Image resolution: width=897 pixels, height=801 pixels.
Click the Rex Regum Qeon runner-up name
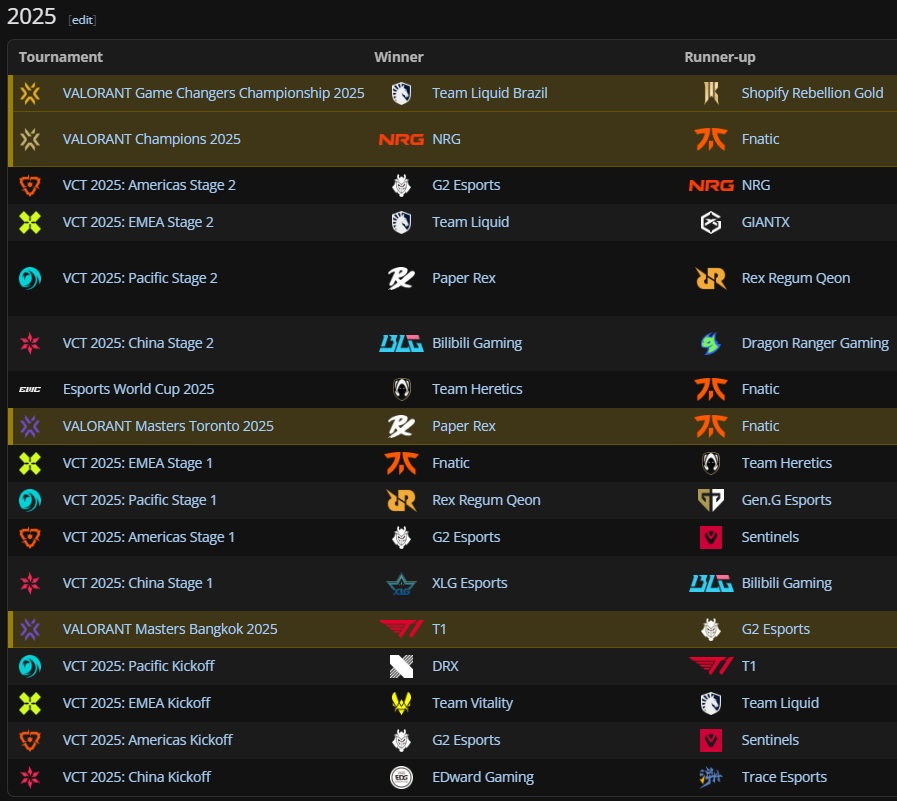[795, 278]
